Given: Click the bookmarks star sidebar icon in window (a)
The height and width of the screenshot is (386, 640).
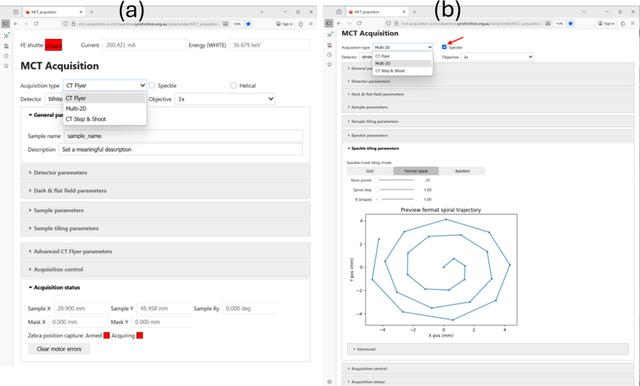Looking at the screenshot, I should pyautogui.click(x=6, y=65).
